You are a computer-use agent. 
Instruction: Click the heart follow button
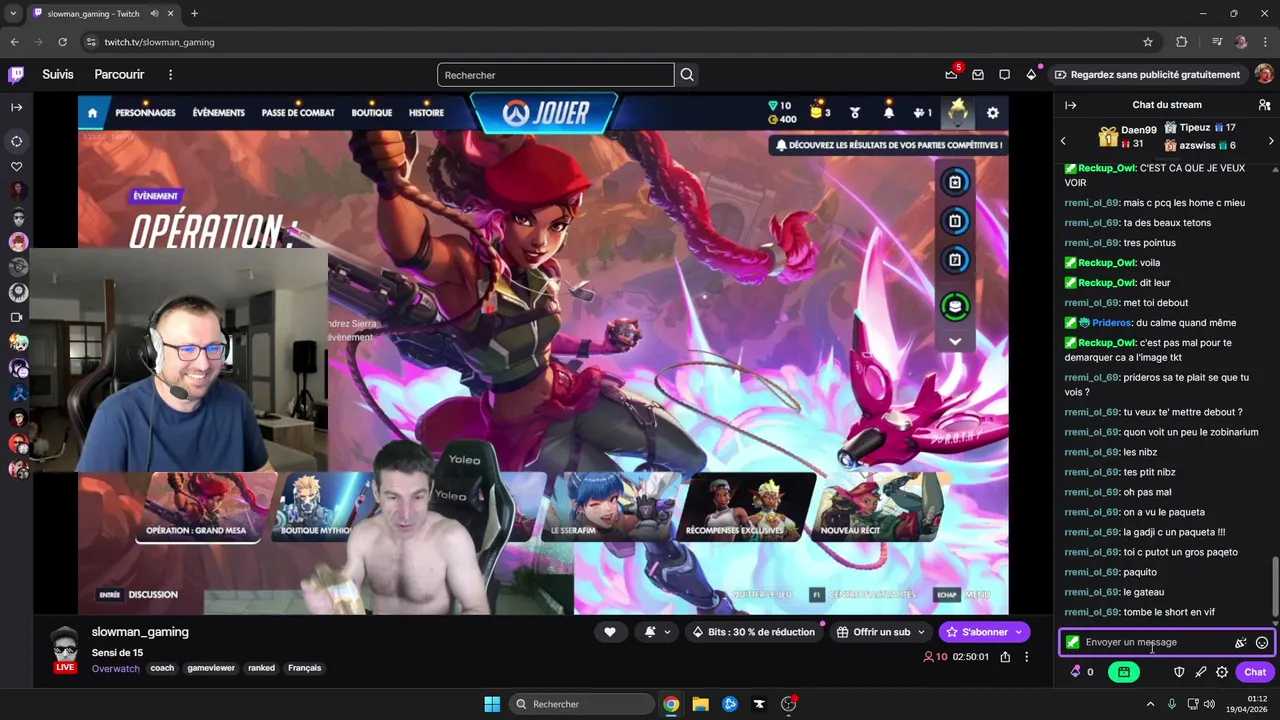tap(609, 632)
